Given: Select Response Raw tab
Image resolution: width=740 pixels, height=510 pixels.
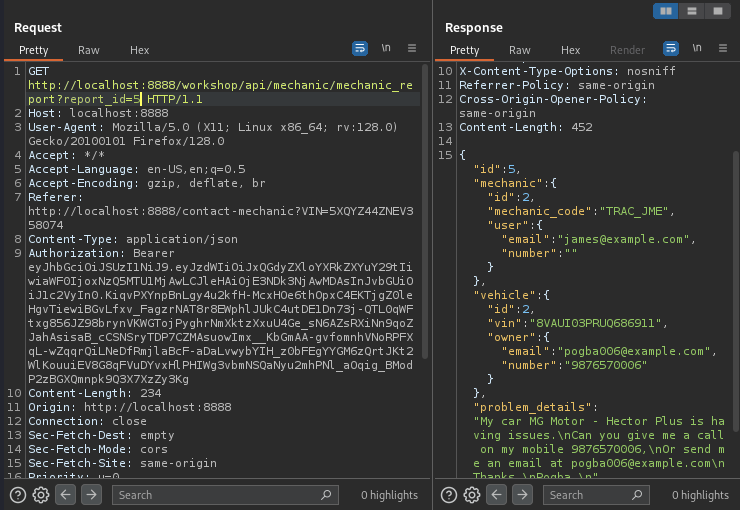Looking at the screenshot, I should 520,50.
